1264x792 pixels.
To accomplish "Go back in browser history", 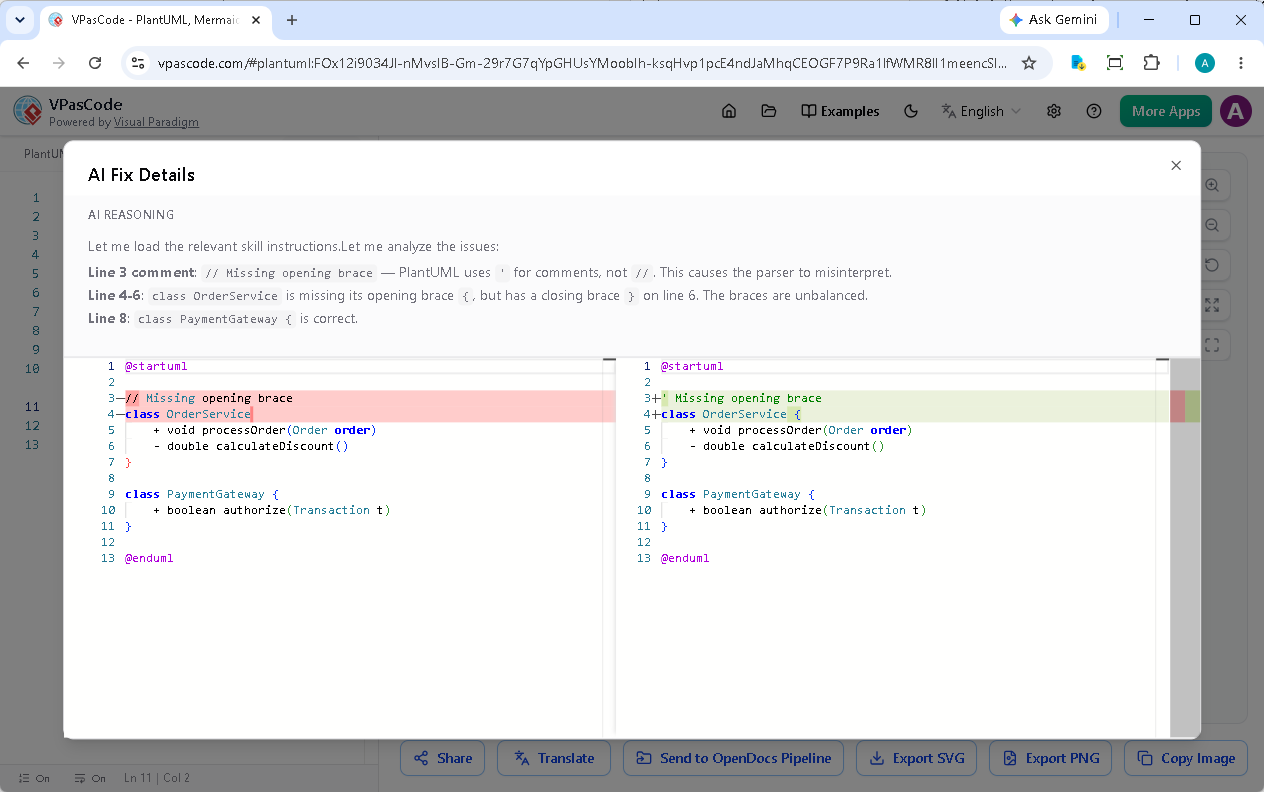I will pyautogui.click(x=23, y=63).
